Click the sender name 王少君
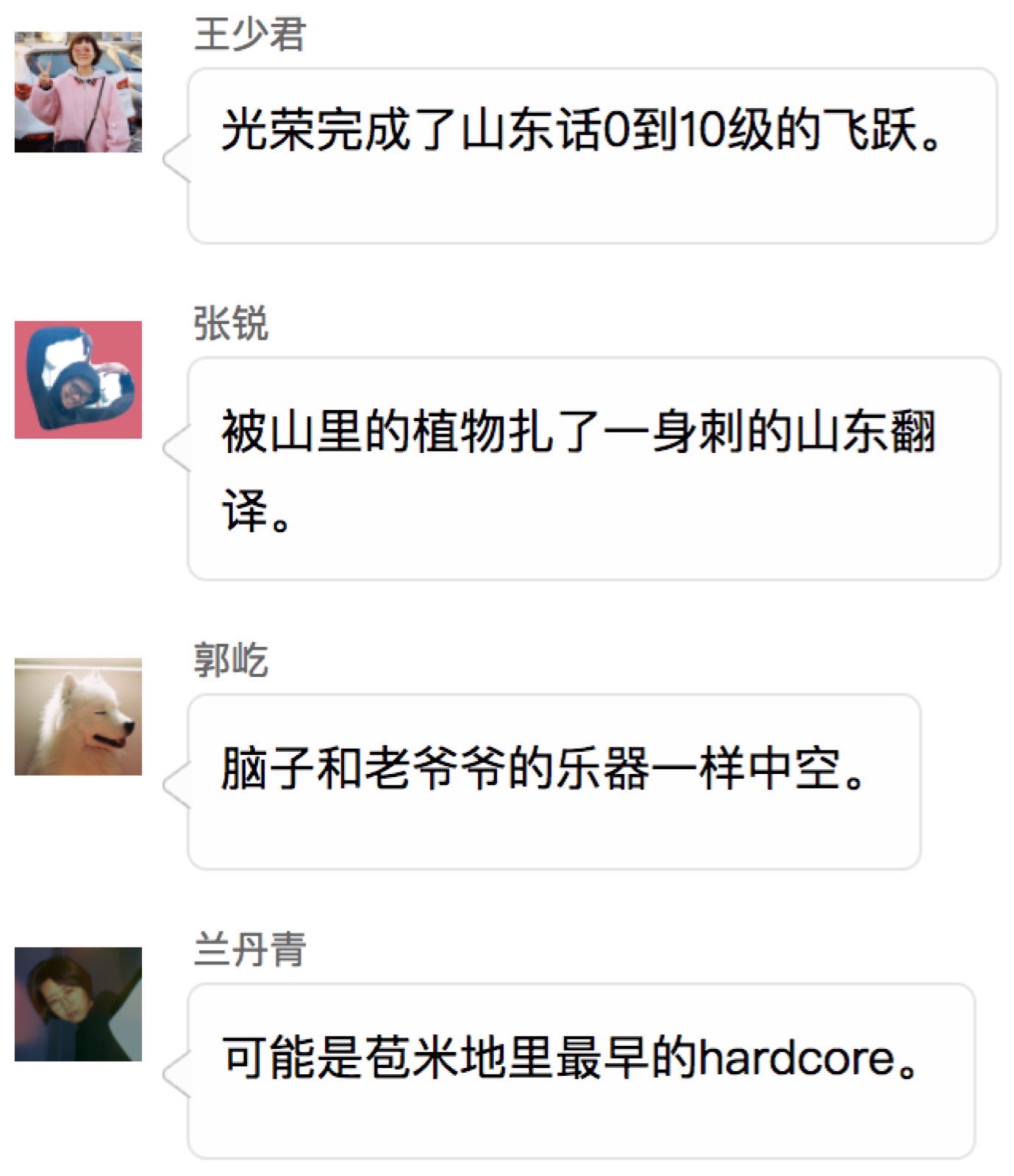Image resolution: width=1014 pixels, height=1176 pixels. click(x=249, y=35)
